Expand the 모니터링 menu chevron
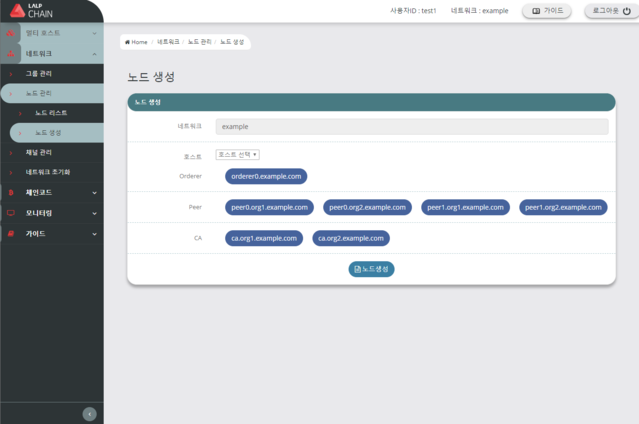Screen dimensions: 639x424 93,213
